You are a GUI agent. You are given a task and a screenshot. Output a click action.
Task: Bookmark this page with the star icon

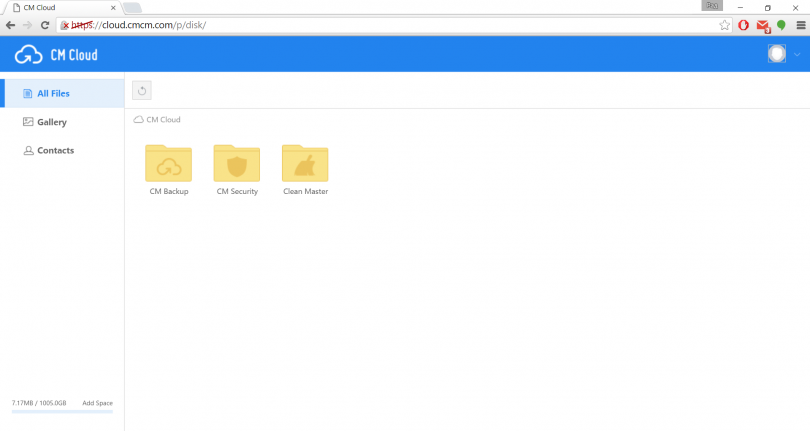coord(725,24)
